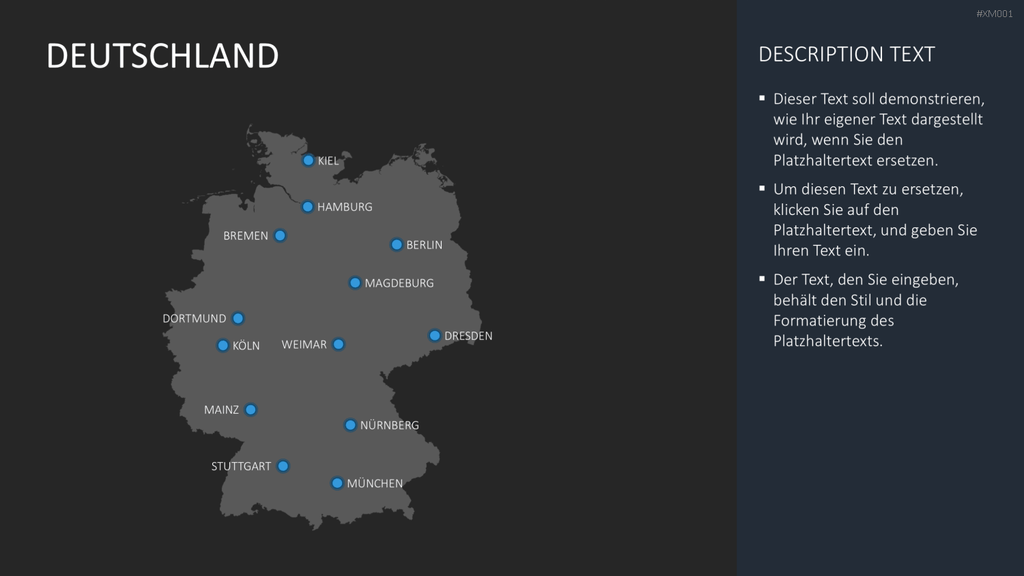The width and height of the screenshot is (1024, 576).
Task: Click the blue Dortmund city marker
Action: coord(238,318)
